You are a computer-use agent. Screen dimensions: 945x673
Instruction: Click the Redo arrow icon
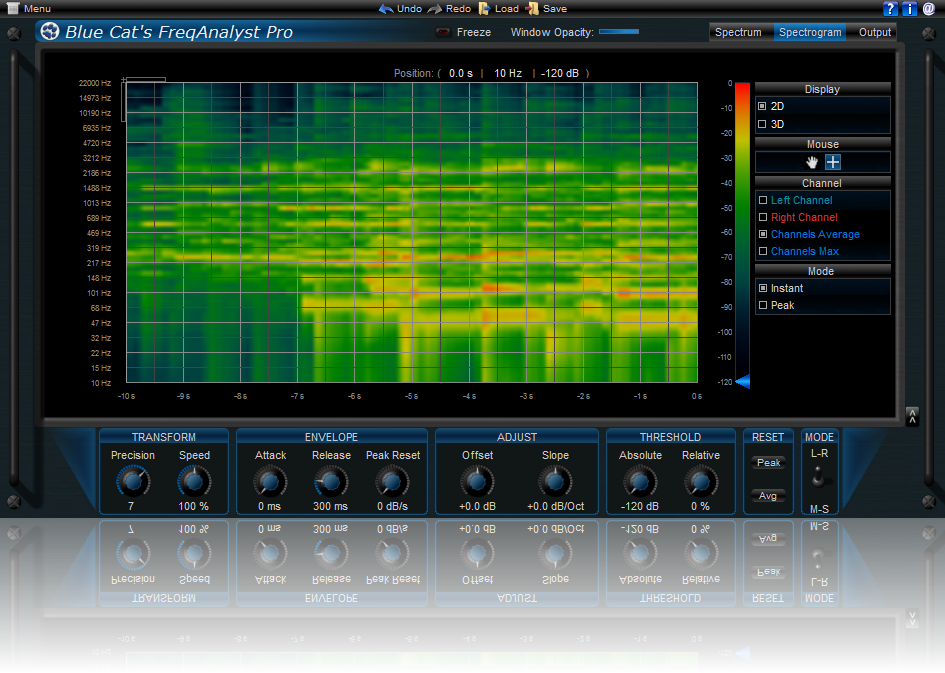pyautogui.click(x=435, y=8)
